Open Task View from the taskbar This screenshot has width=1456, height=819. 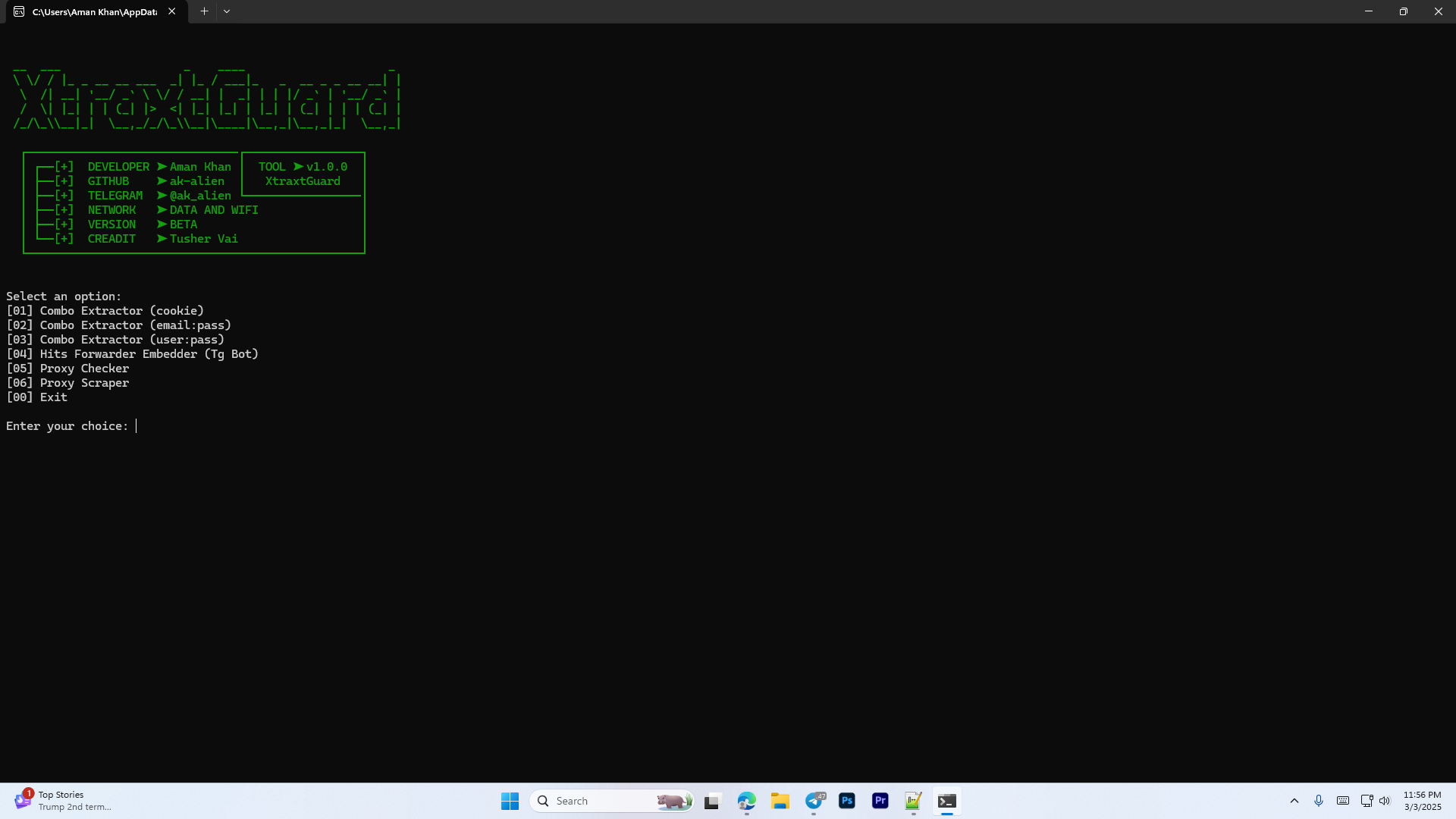(712, 801)
